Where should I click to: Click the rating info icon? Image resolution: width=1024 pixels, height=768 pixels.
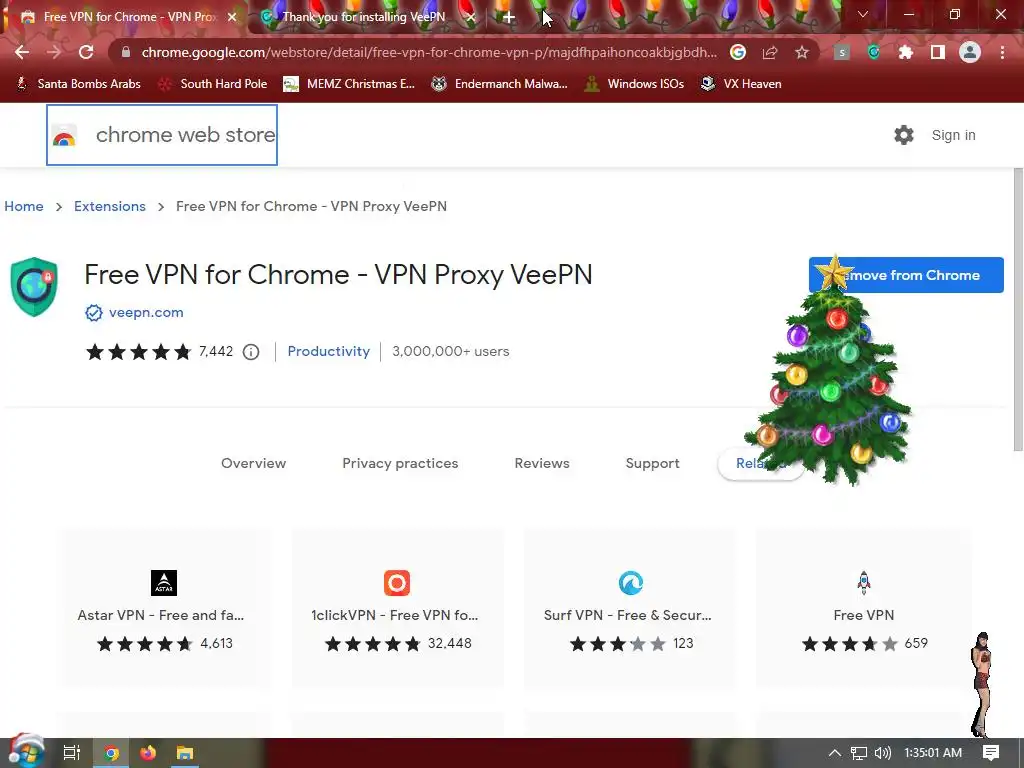click(x=251, y=352)
